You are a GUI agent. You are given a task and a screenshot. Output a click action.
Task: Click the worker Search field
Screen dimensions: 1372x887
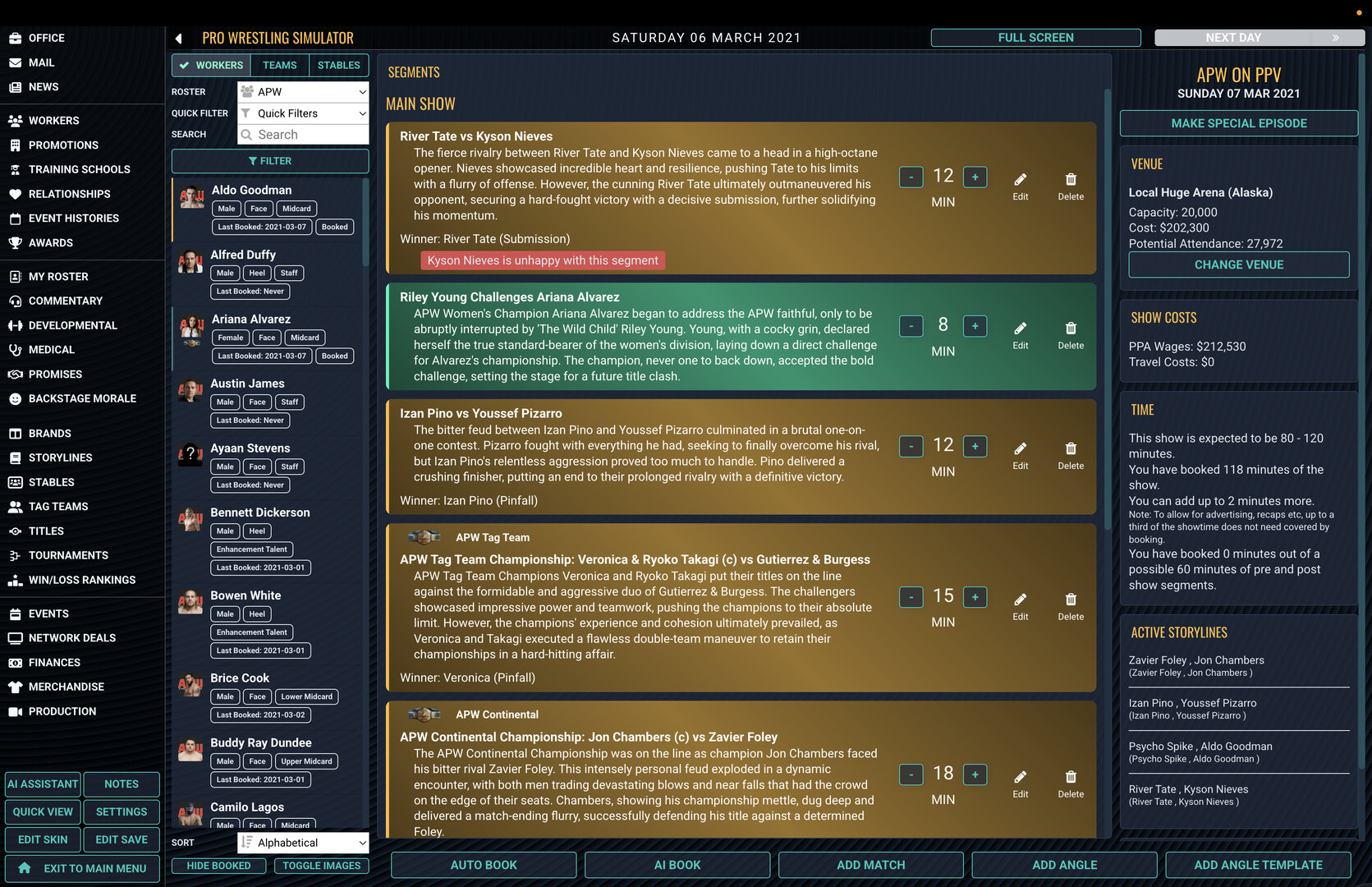click(x=303, y=135)
